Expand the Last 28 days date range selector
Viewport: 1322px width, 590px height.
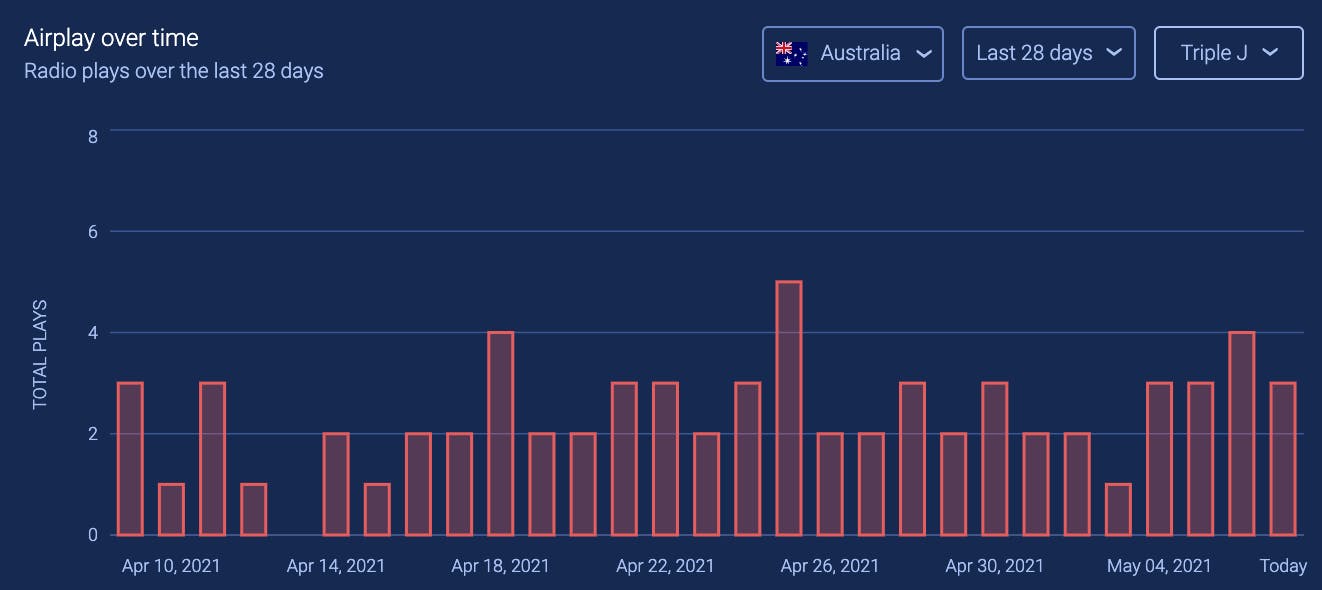click(x=1048, y=53)
